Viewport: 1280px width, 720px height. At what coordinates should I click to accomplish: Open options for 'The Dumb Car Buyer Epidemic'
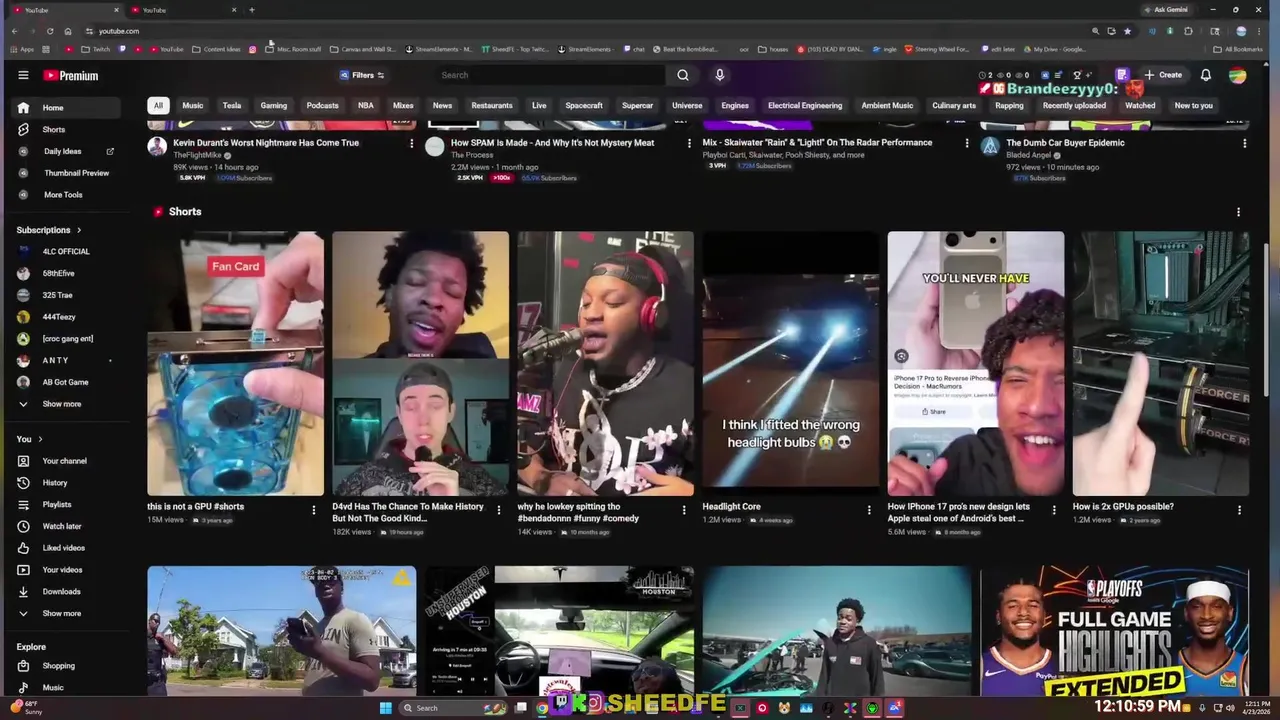point(1244,144)
